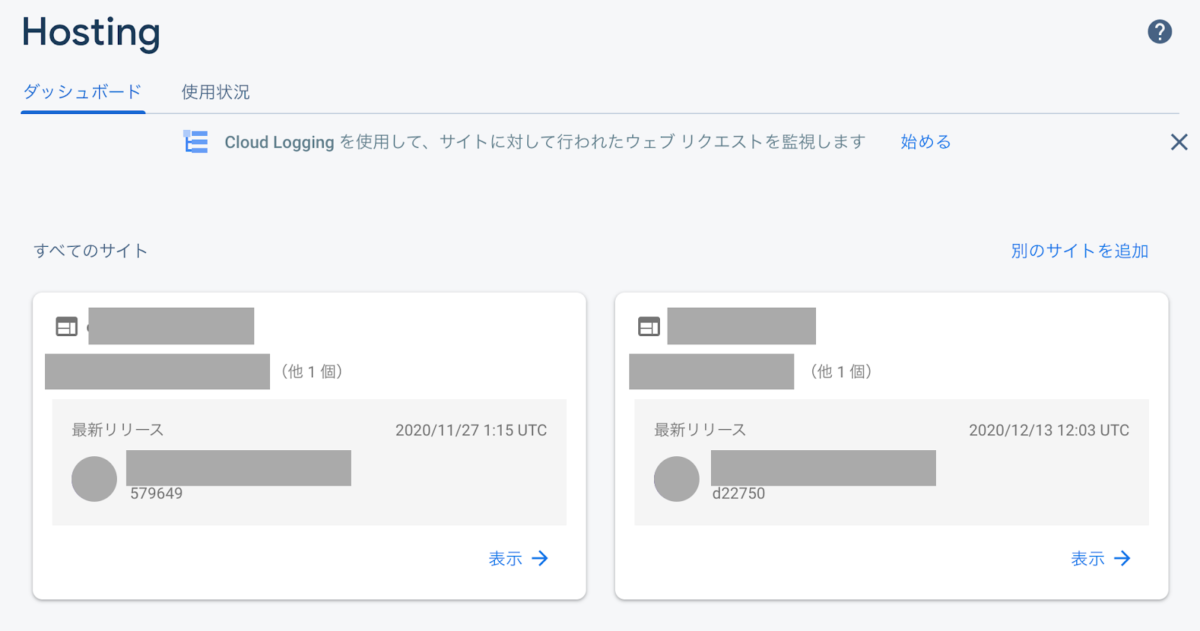1200x631 pixels.
Task: Click the Hosting page title
Action: [90, 32]
